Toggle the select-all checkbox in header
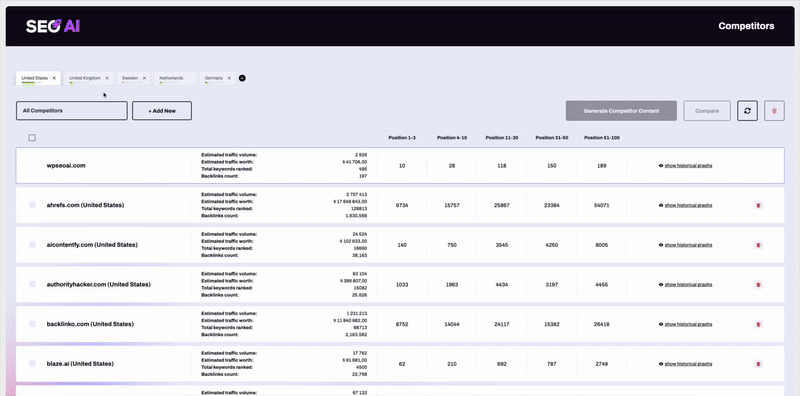The width and height of the screenshot is (800, 396). pos(32,138)
